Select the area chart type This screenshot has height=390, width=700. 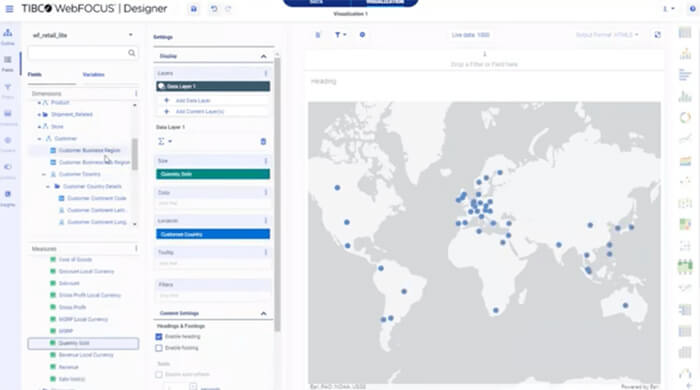coord(685,161)
